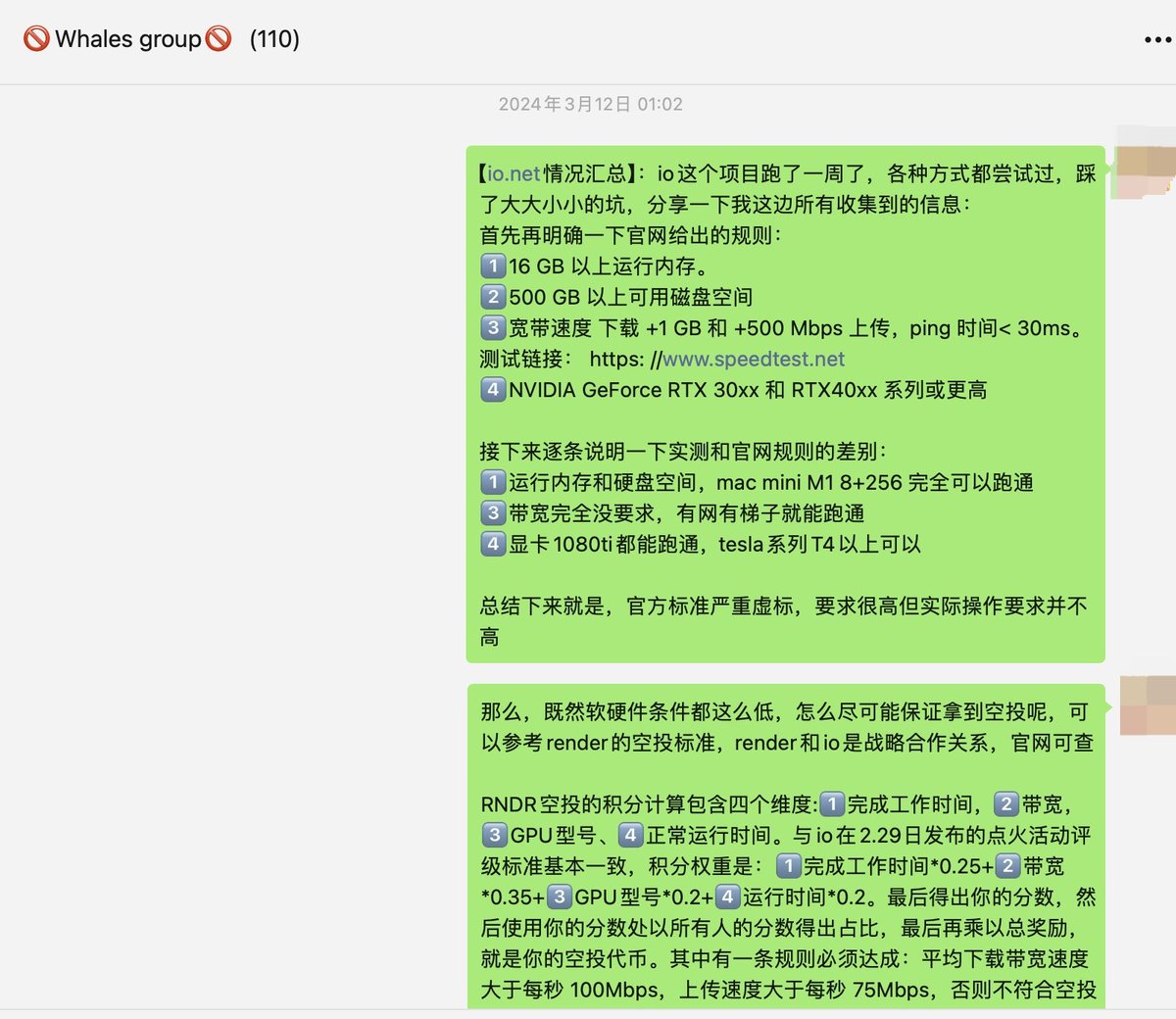Click the avatar beside the second message
The image size is (1176, 1019).
coord(1147,705)
